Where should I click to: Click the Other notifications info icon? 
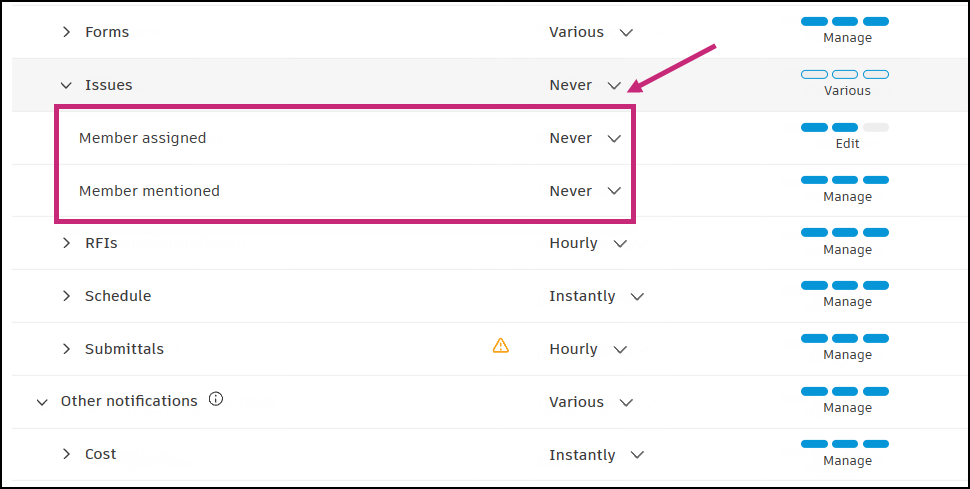tap(216, 400)
